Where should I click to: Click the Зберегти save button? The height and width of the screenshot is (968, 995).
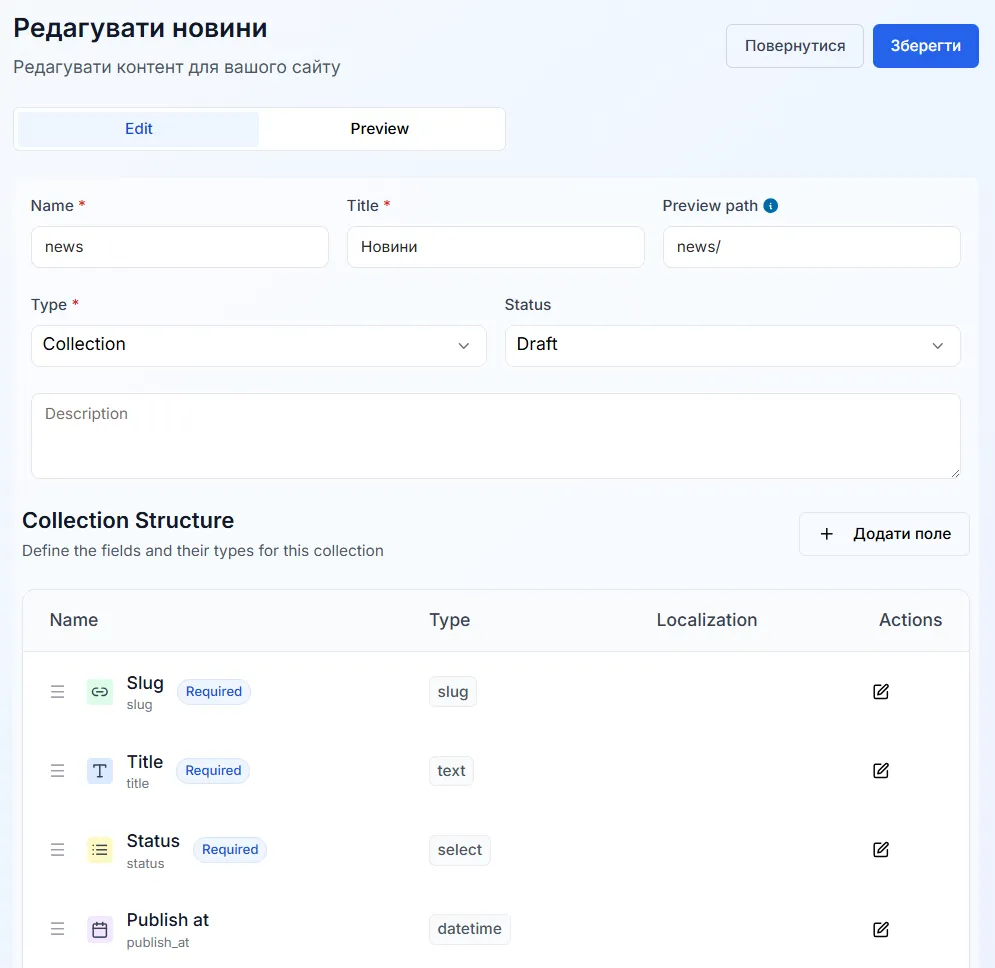(925, 46)
